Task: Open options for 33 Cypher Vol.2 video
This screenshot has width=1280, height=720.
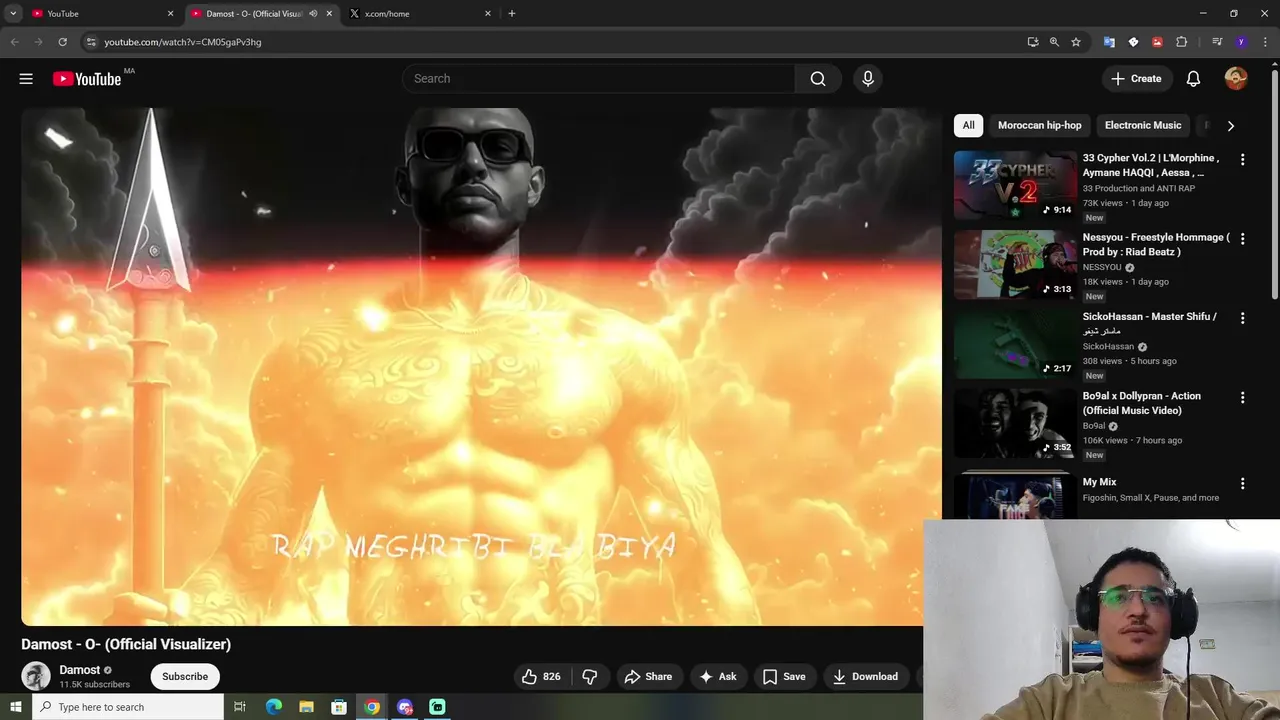Action: (x=1243, y=160)
